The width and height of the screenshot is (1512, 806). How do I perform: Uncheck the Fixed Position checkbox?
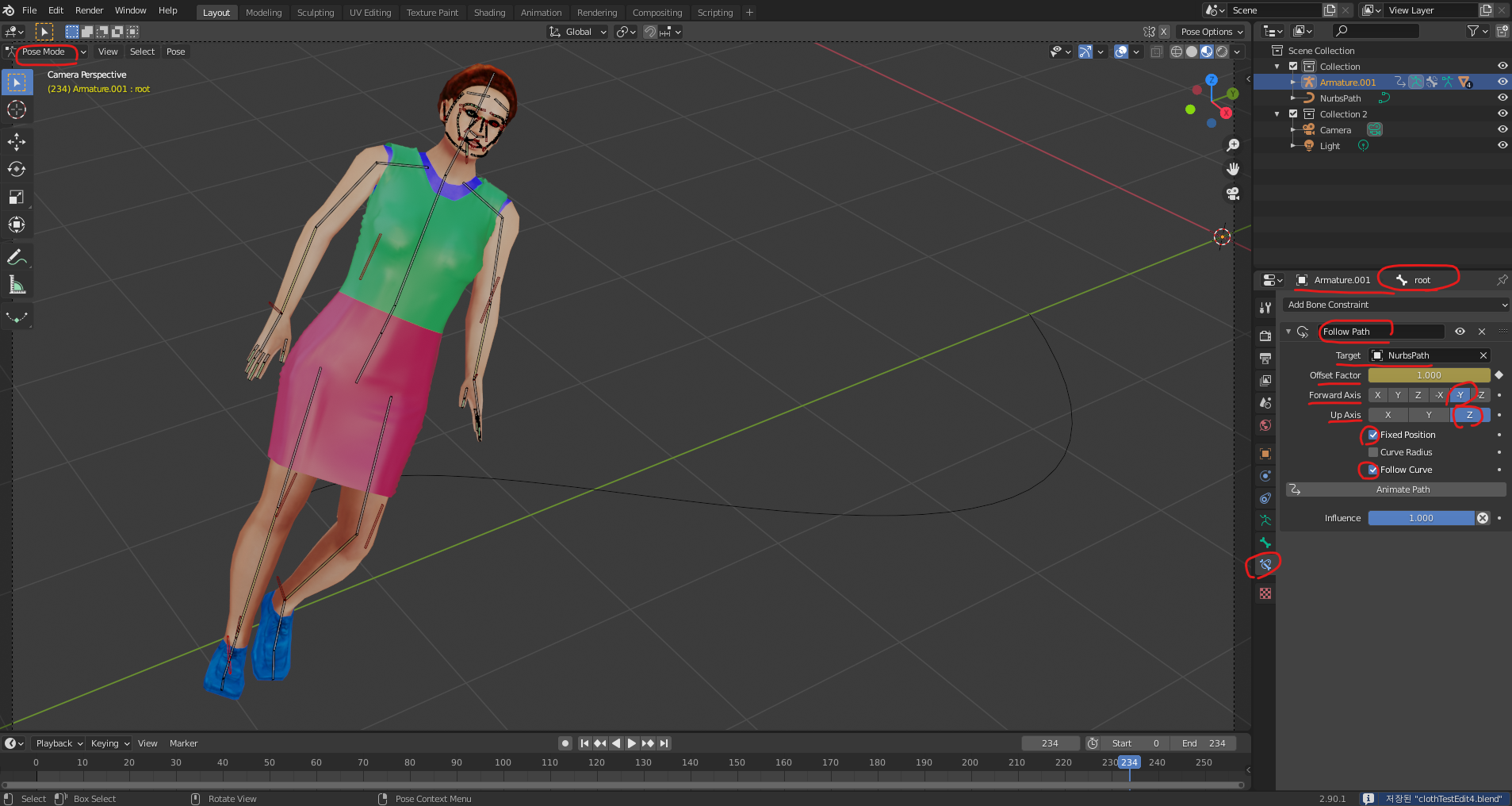pyautogui.click(x=1373, y=435)
